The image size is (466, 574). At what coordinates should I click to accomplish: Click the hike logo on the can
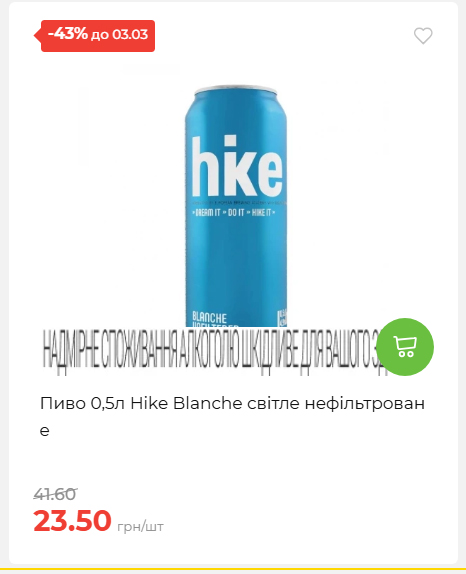click(237, 167)
